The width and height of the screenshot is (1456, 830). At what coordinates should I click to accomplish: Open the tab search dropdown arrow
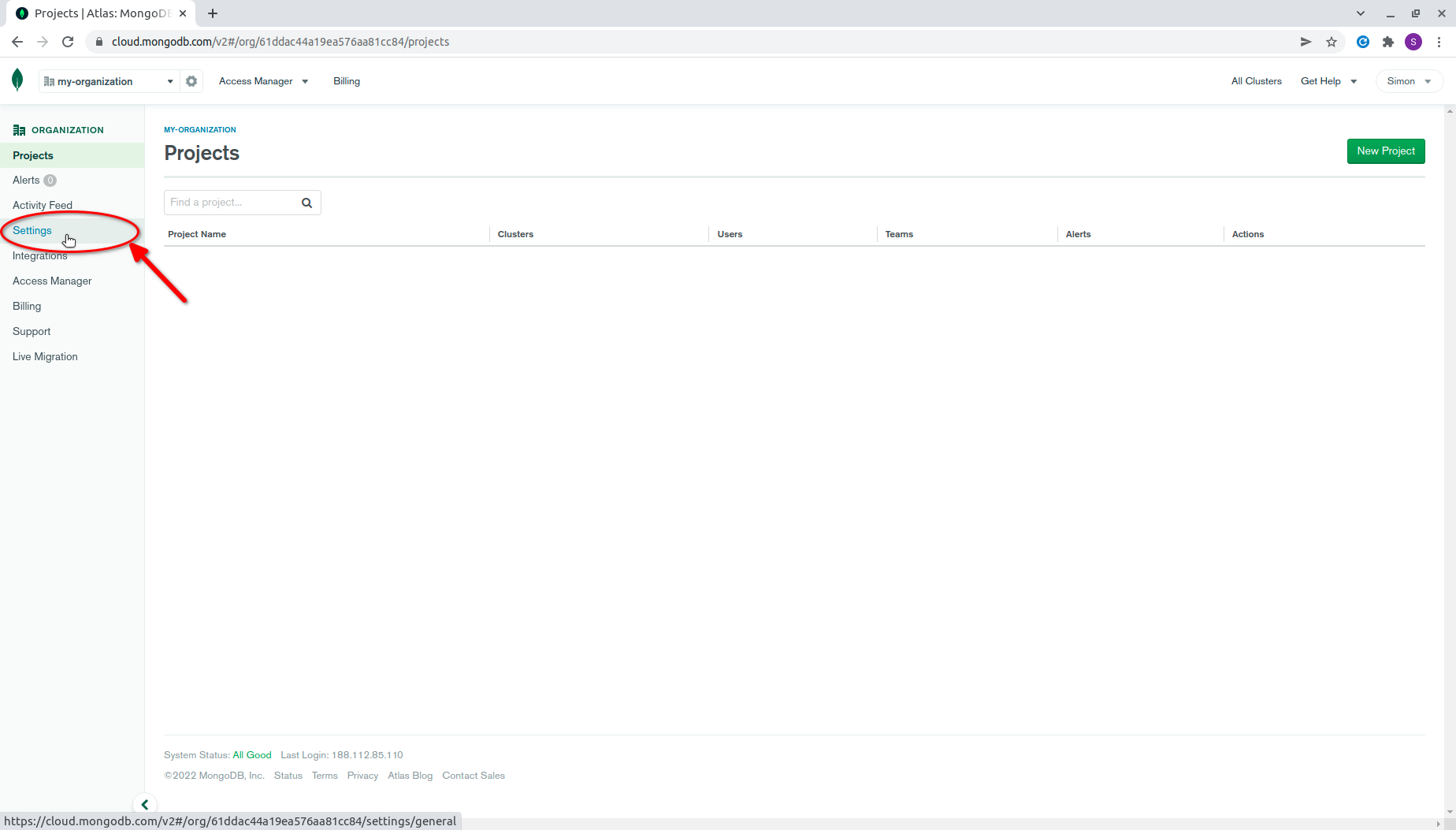1361,13
